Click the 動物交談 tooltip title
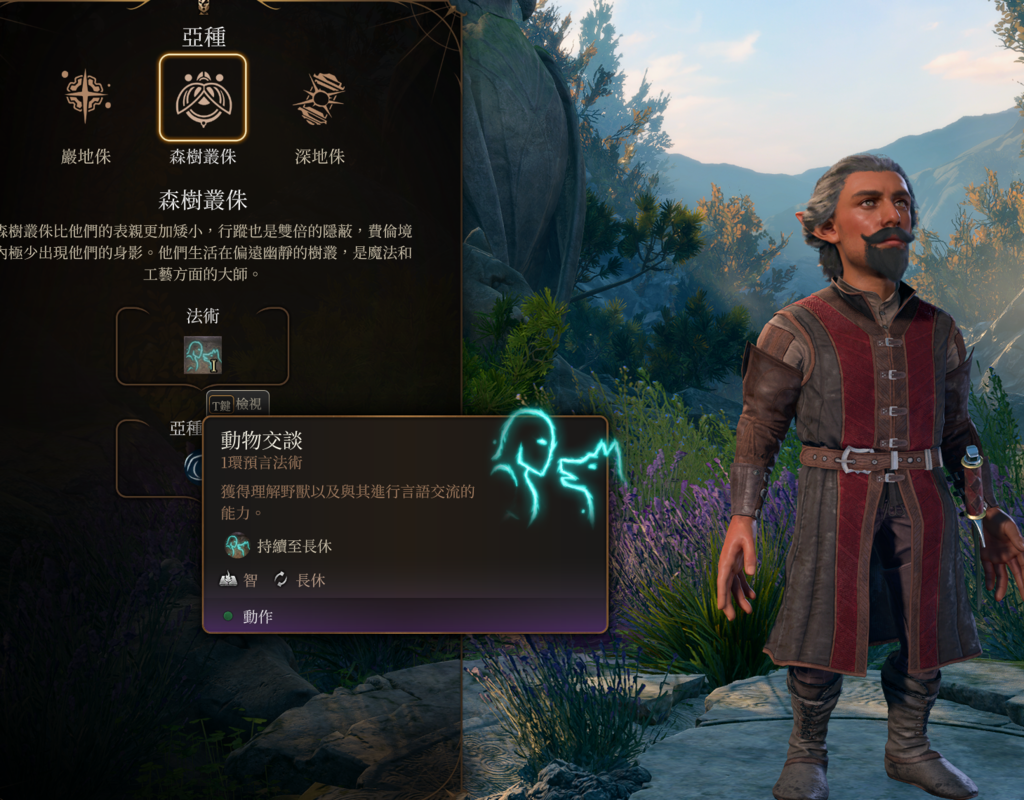The width and height of the screenshot is (1024, 800). [261, 440]
